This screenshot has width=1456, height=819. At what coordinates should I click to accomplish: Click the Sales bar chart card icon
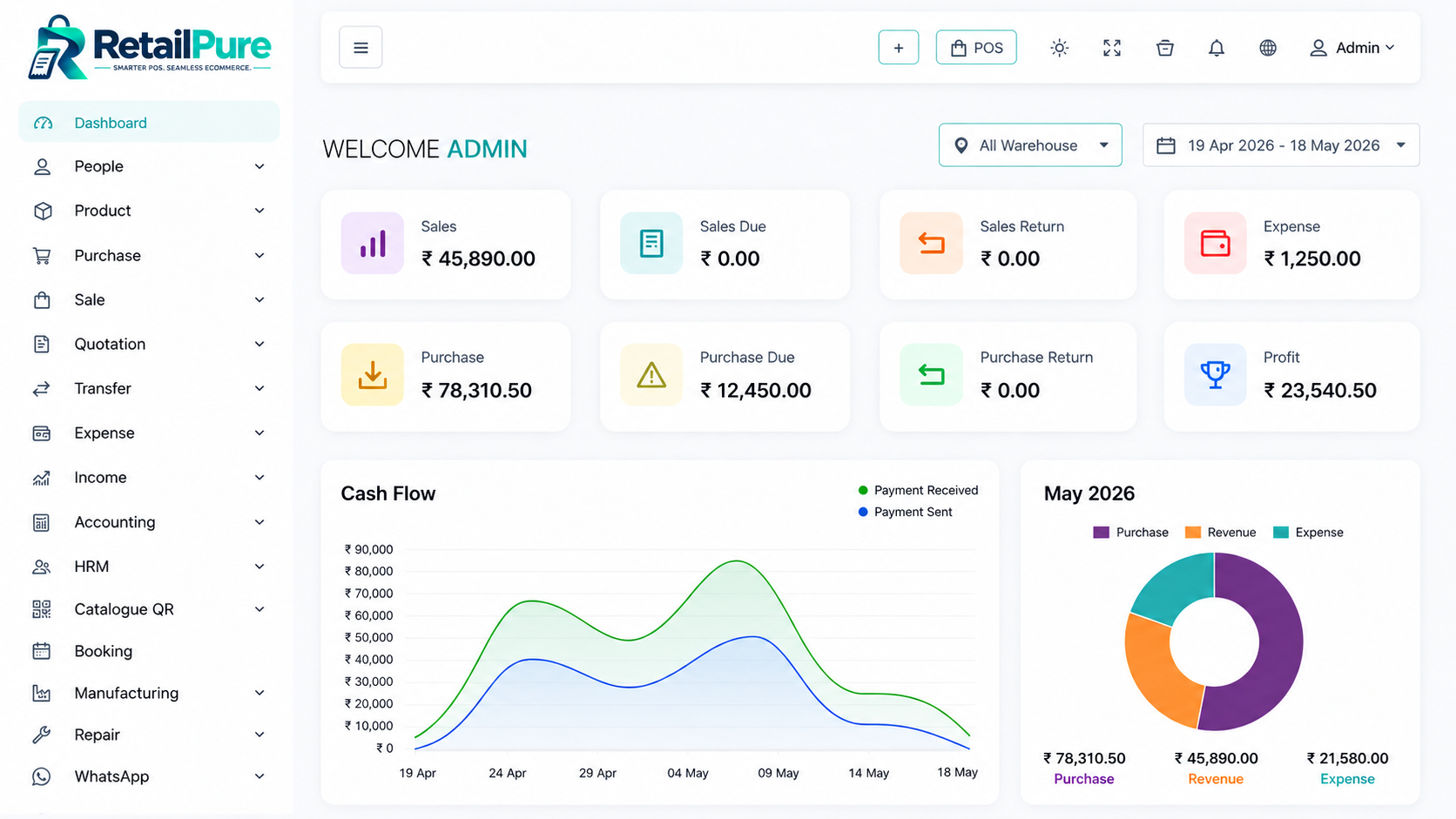[373, 243]
